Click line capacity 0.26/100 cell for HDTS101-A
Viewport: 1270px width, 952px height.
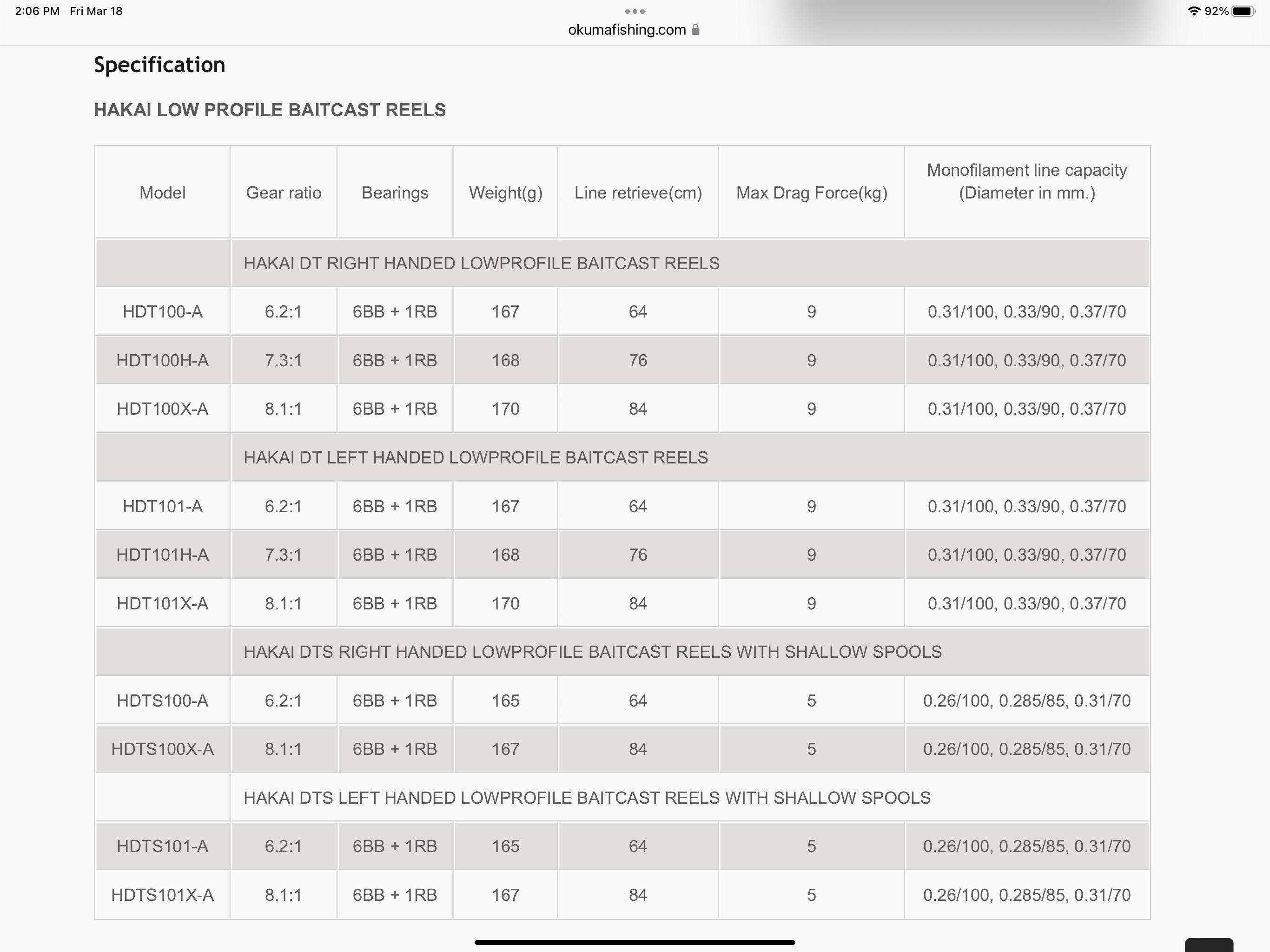tap(1027, 846)
